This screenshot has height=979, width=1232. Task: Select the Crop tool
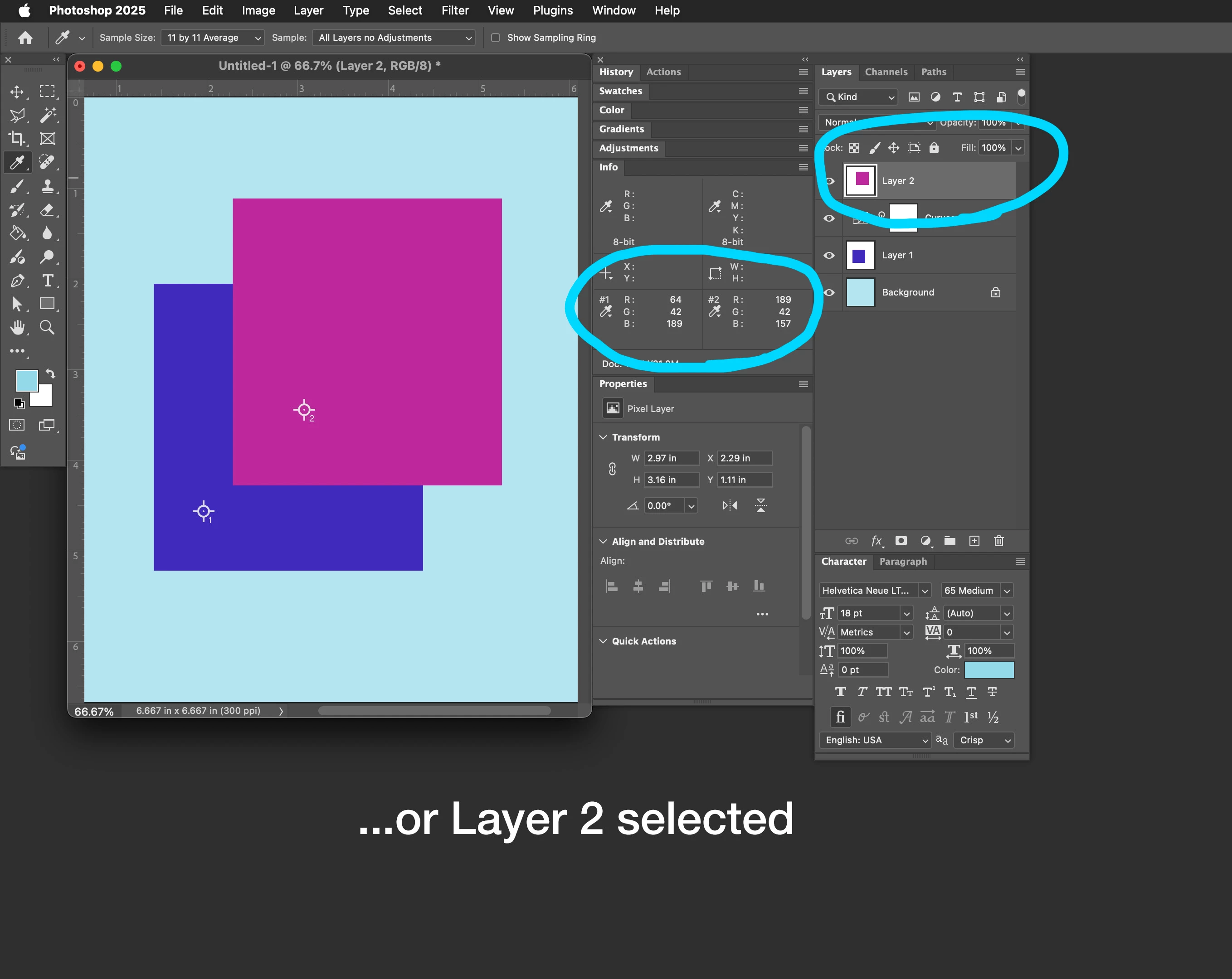pos(17,139)
